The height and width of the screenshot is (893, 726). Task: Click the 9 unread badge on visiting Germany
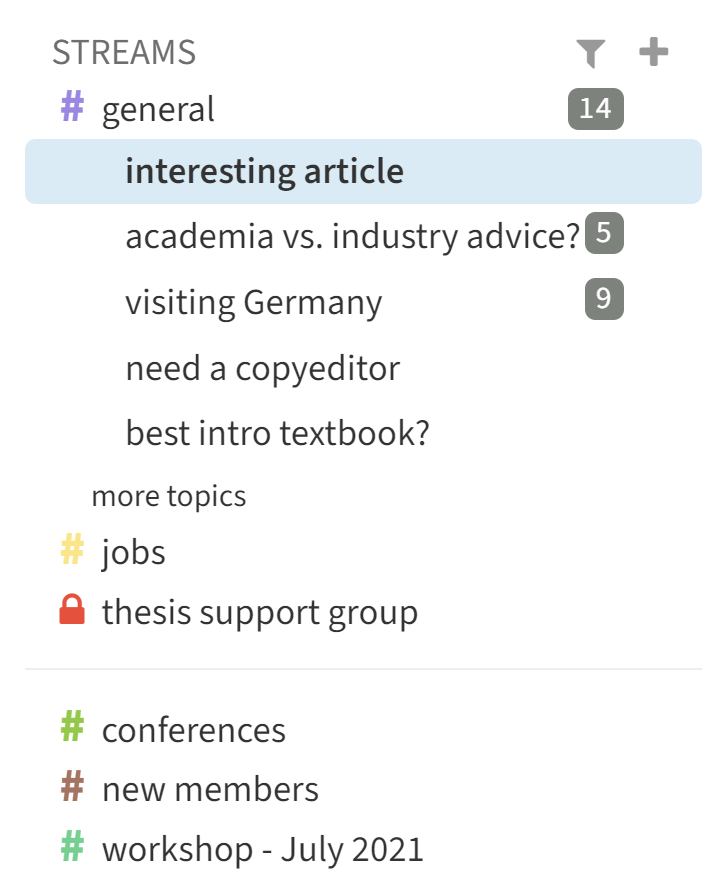point(604,300)
